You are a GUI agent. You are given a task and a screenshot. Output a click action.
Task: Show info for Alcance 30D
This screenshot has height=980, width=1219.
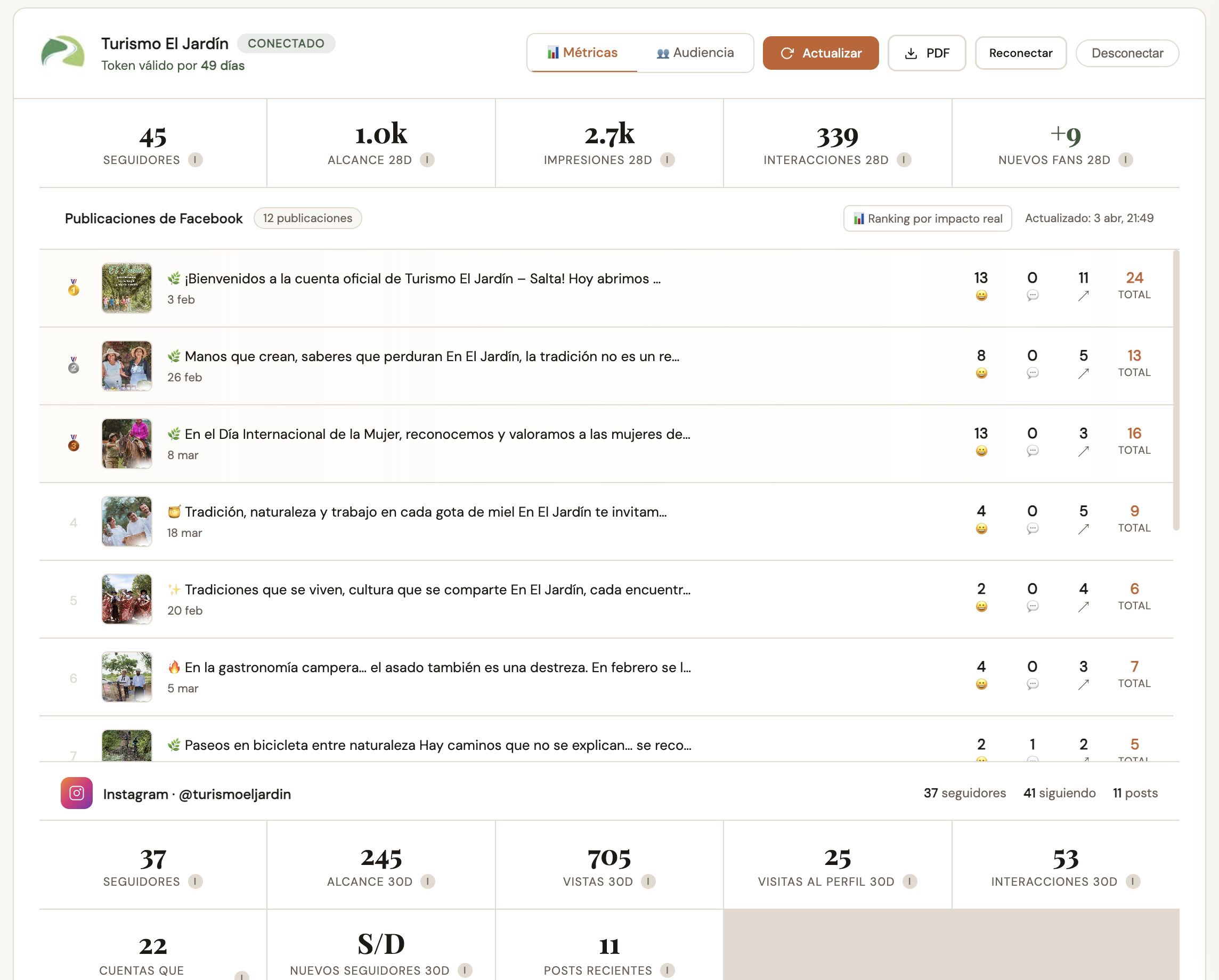(428, 881)
